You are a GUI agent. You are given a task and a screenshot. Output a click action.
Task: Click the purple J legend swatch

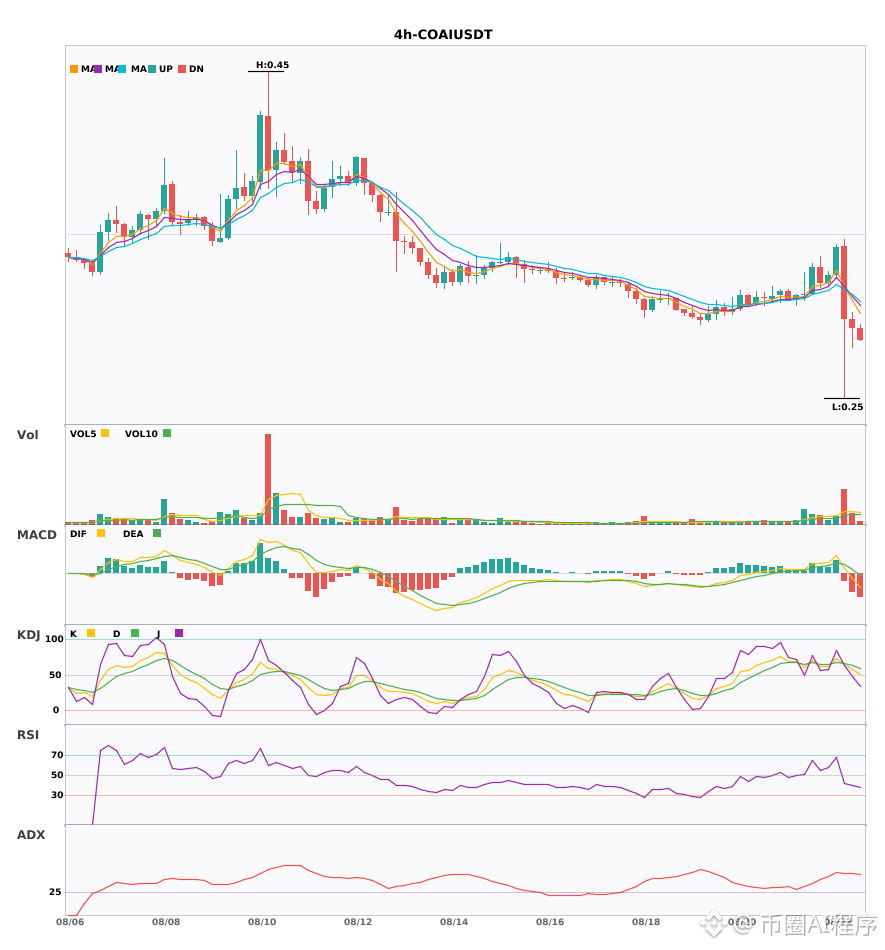pyautogui.click(x=179, y=633)
